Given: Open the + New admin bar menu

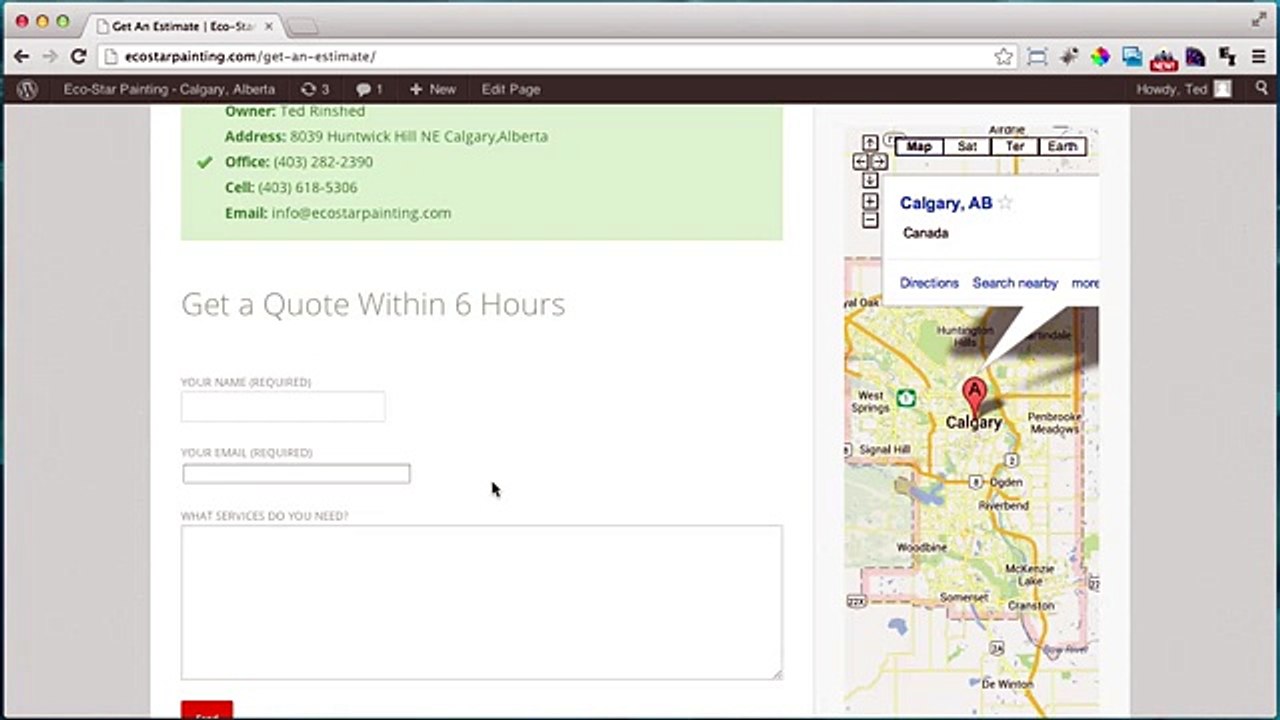Looking at the screenshot, I should click(432, 89).
